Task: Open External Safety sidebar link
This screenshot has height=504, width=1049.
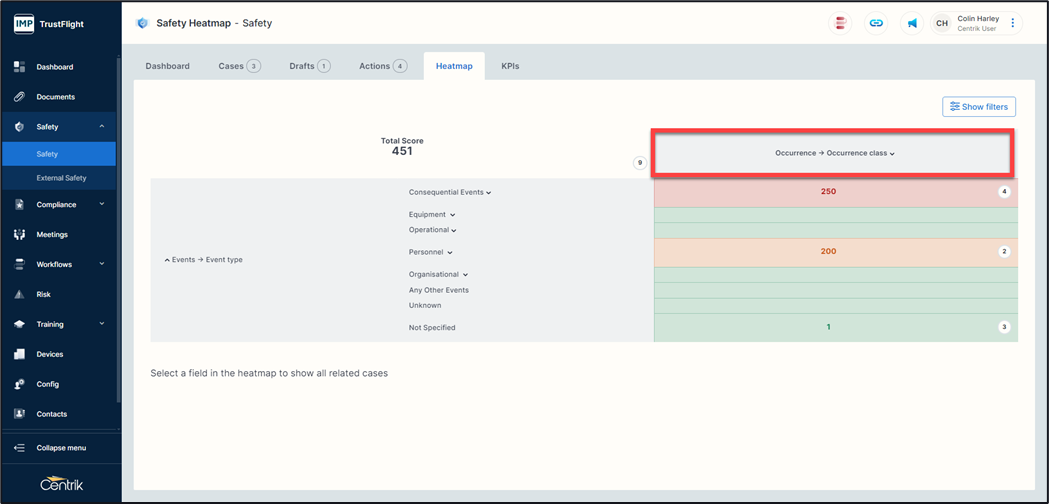Action: tap(61, 178)
